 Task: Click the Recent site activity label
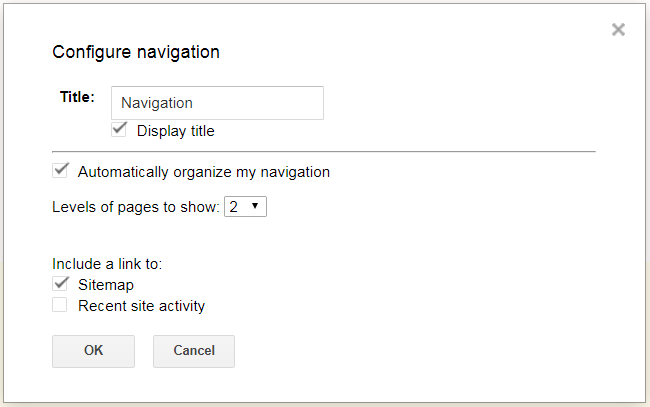coord(142,306)
